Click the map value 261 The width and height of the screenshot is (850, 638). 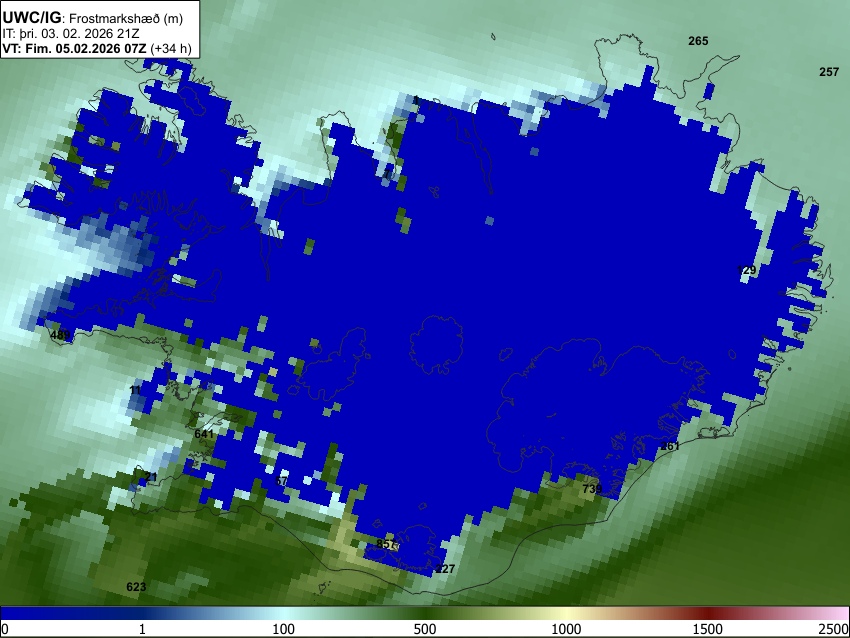point(670,446)
